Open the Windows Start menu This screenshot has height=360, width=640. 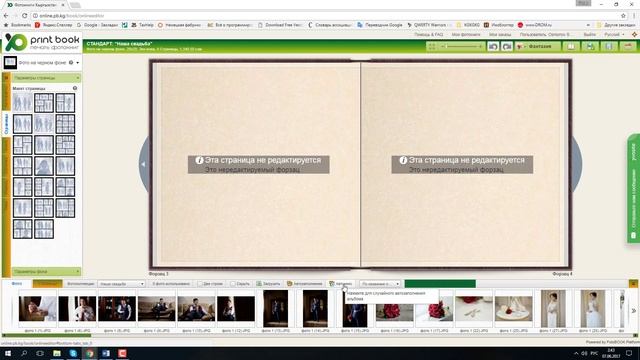7,353
